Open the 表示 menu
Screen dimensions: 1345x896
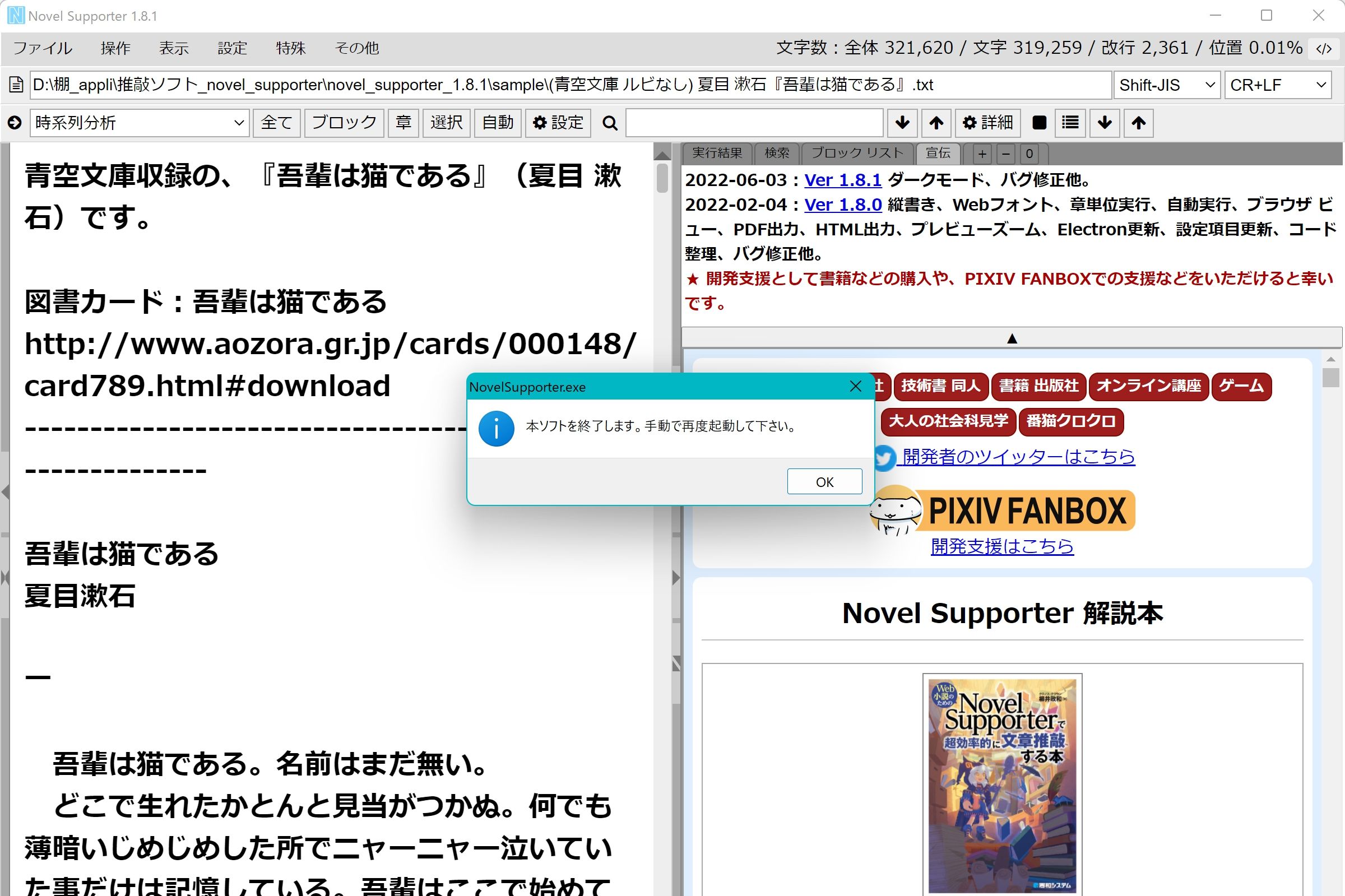coord(174,48)
